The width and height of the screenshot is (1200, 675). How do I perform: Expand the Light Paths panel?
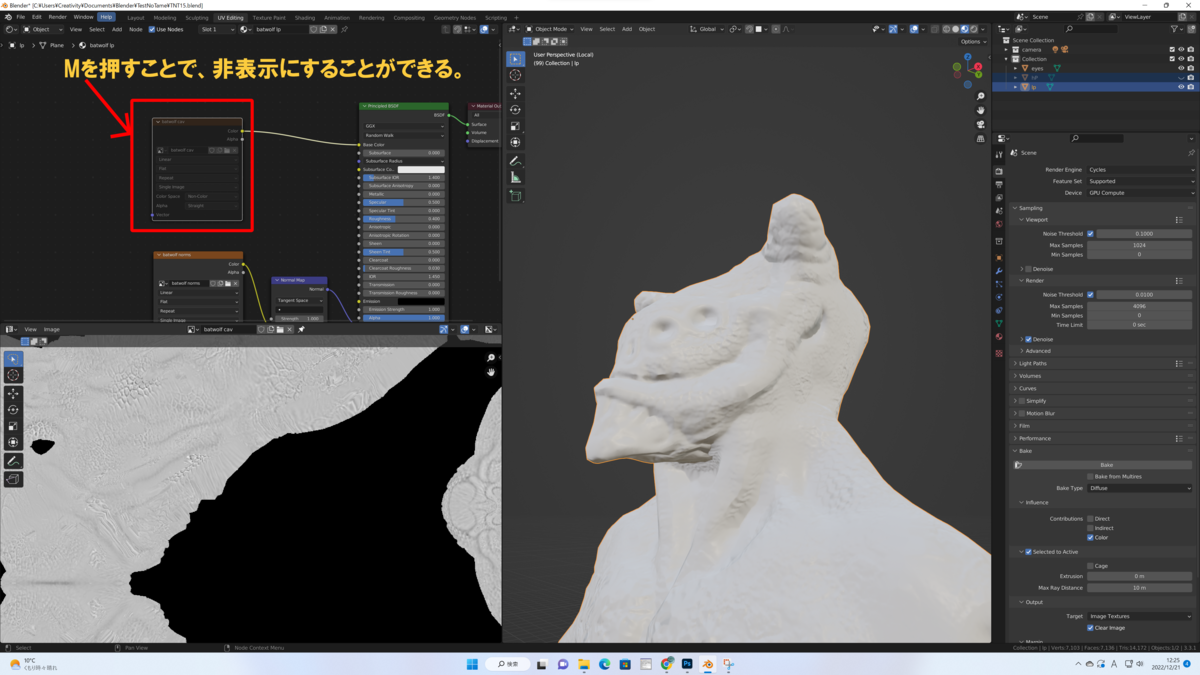[1032, 363]
